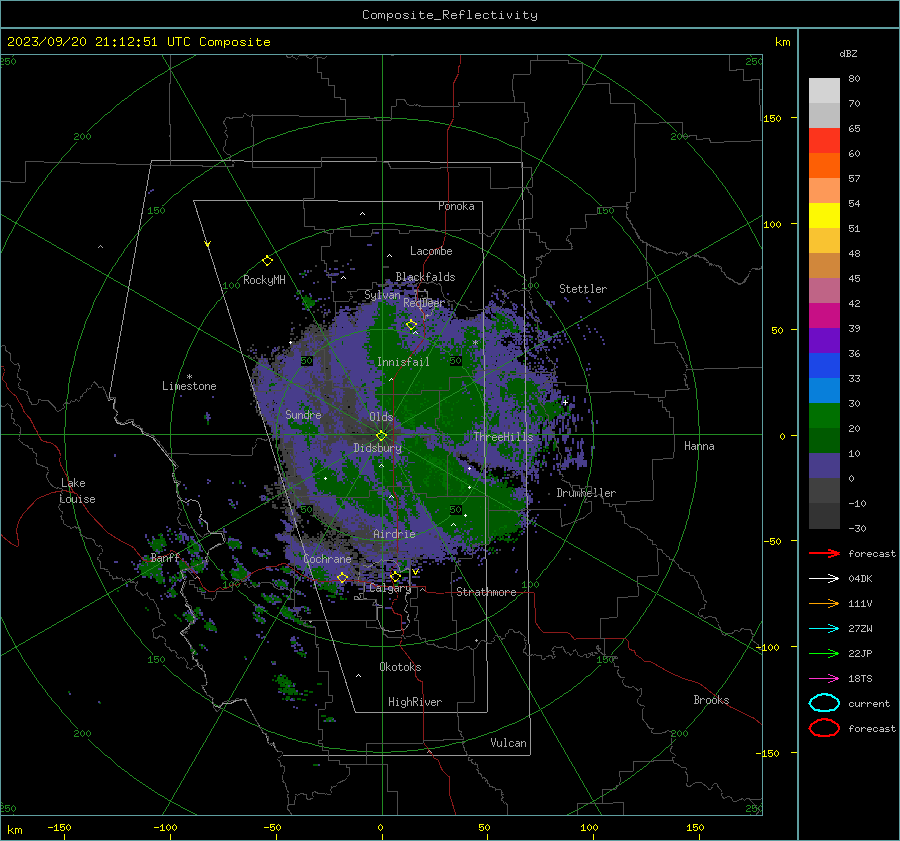
Task: Select the red 'forecast' ellipse legend icon
Action: (x=824, y=727)
